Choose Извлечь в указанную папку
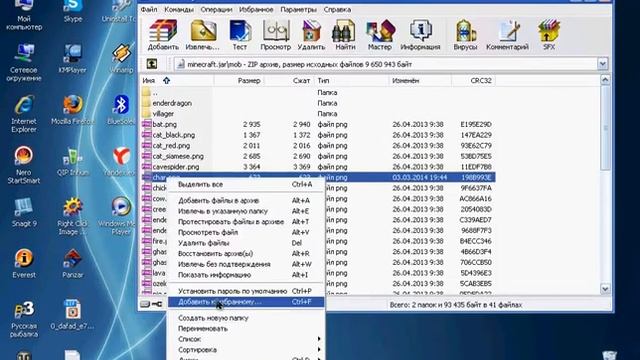 (246, 211)
